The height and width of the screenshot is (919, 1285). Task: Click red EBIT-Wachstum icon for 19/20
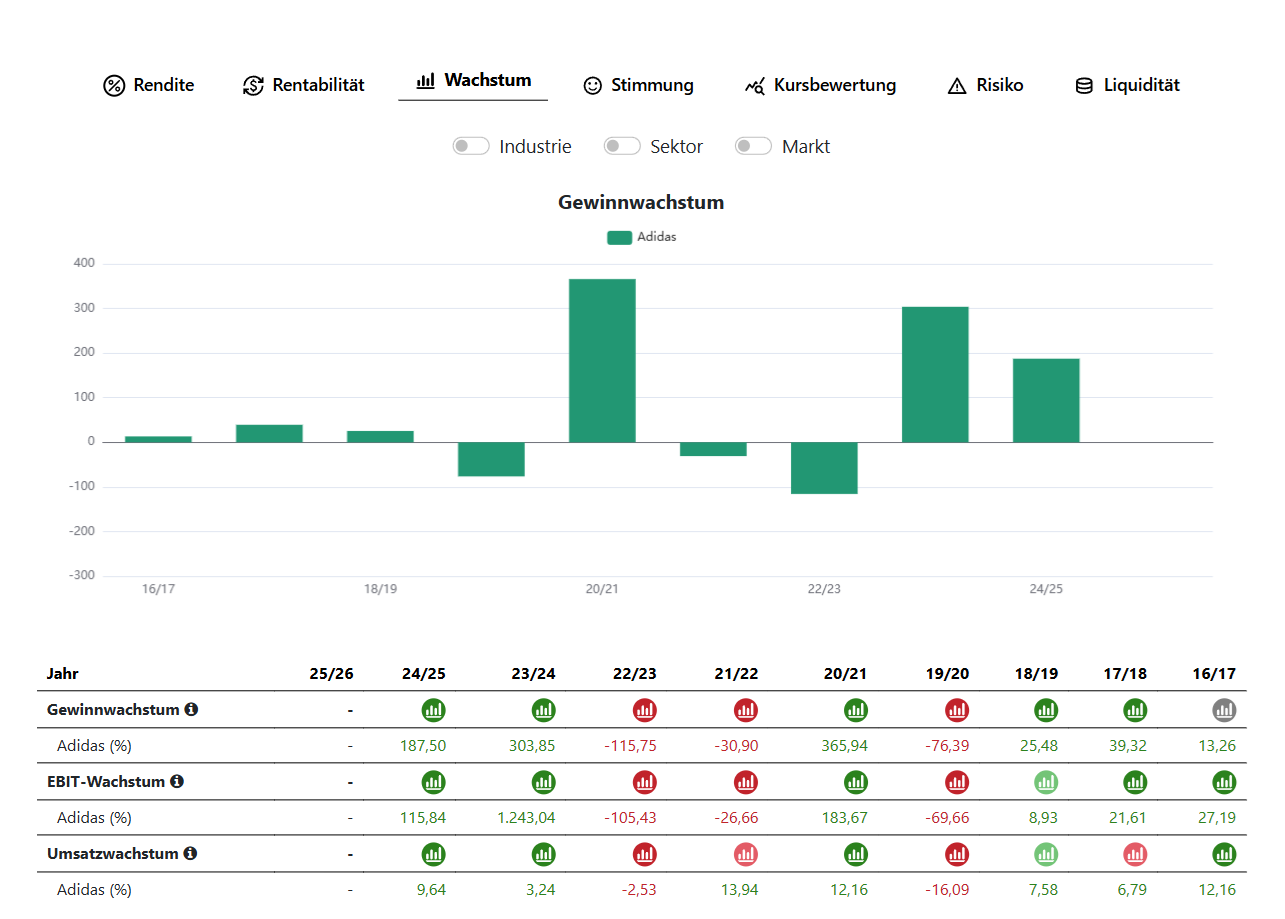[957, 782]
